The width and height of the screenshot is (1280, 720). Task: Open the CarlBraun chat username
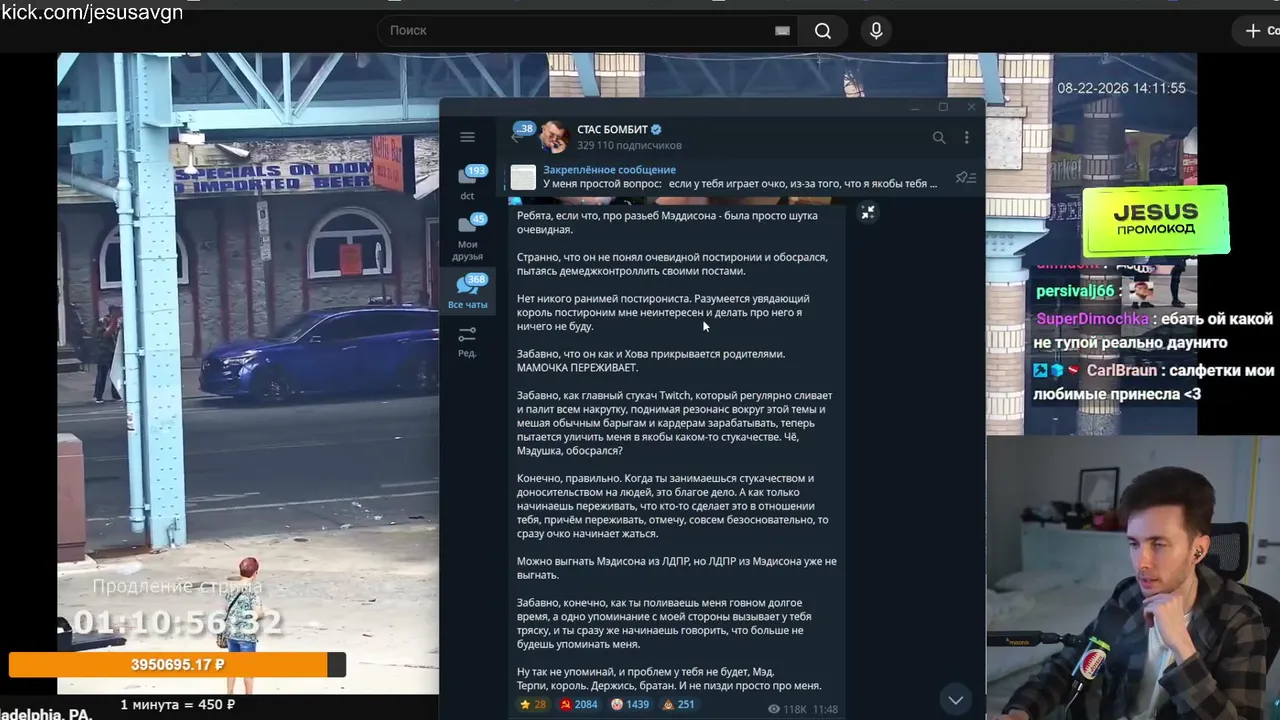pos(1122,370)
